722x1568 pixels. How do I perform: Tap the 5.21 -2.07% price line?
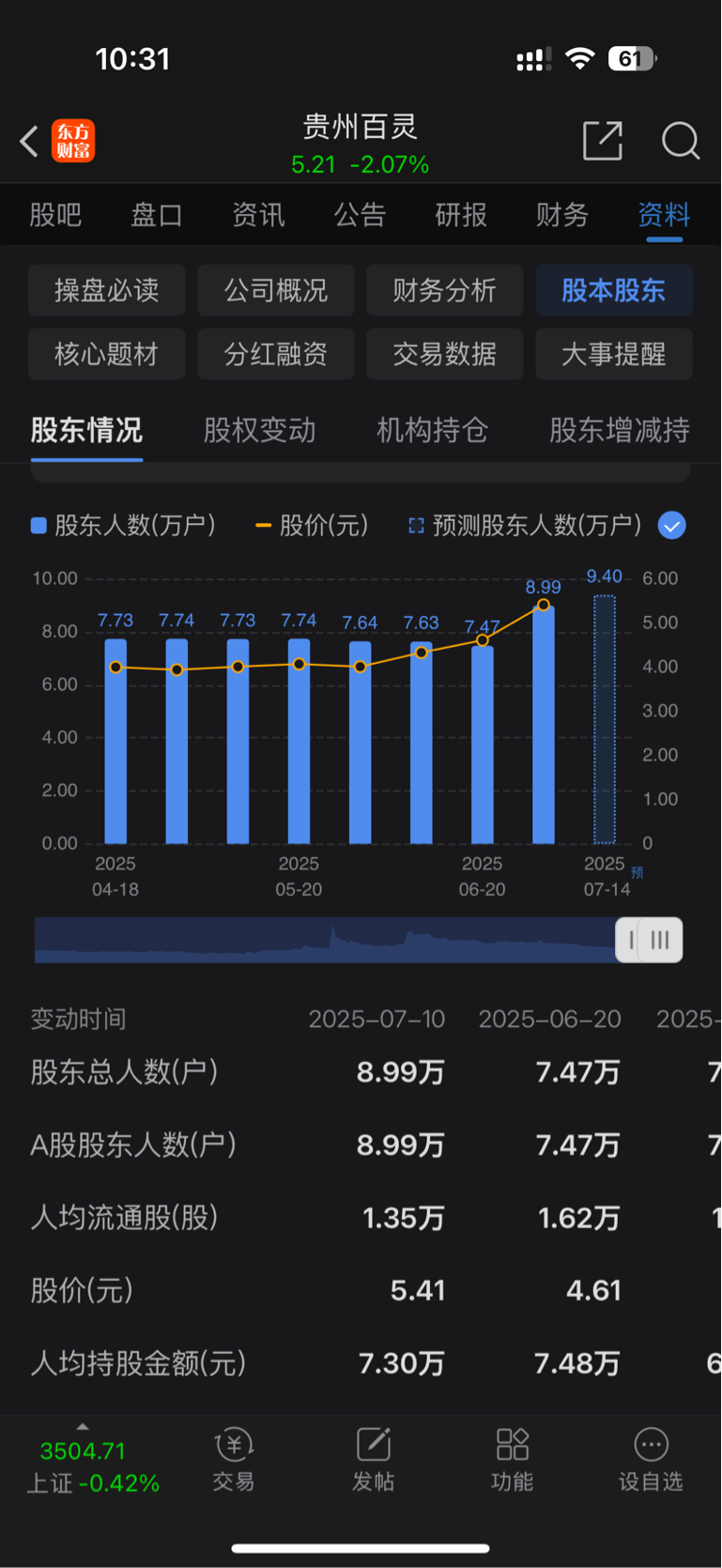pos(361,164)
